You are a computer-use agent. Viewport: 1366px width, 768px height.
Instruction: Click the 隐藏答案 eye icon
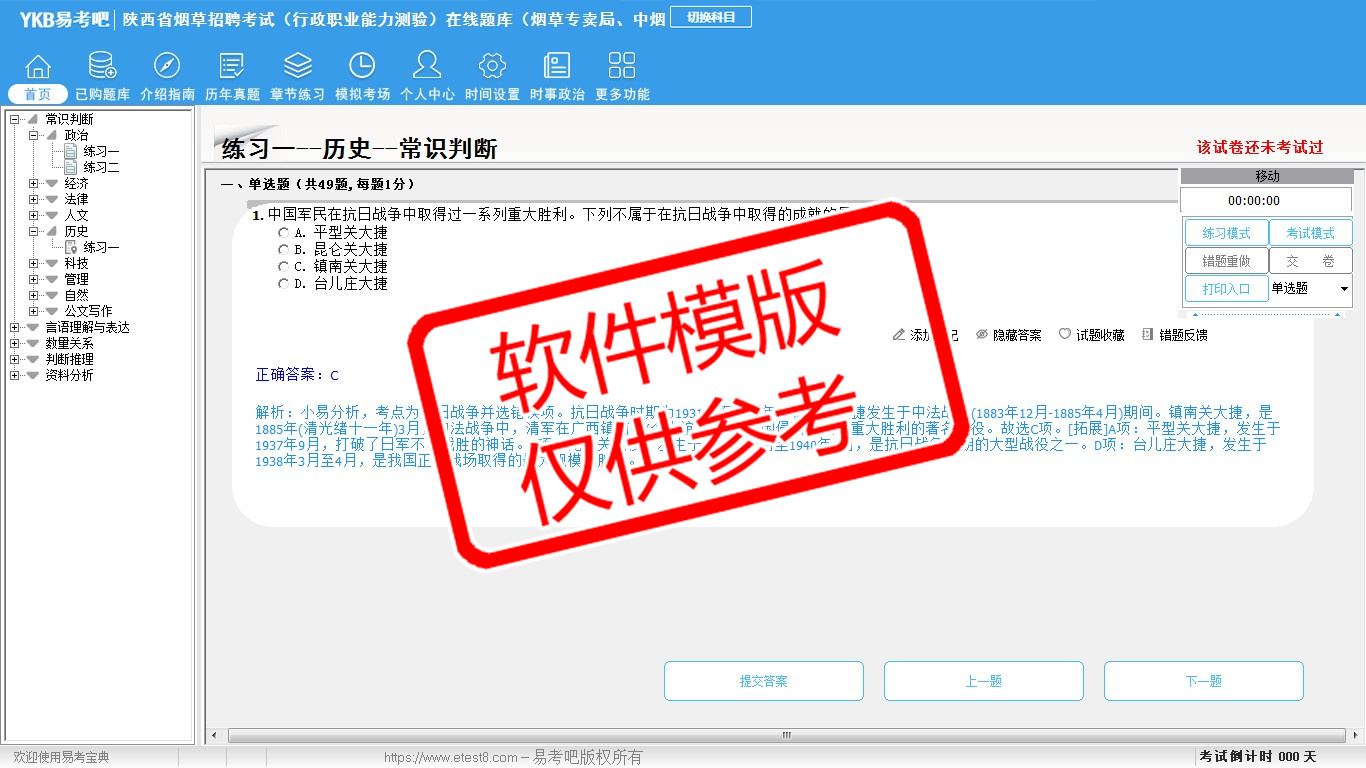981,334
